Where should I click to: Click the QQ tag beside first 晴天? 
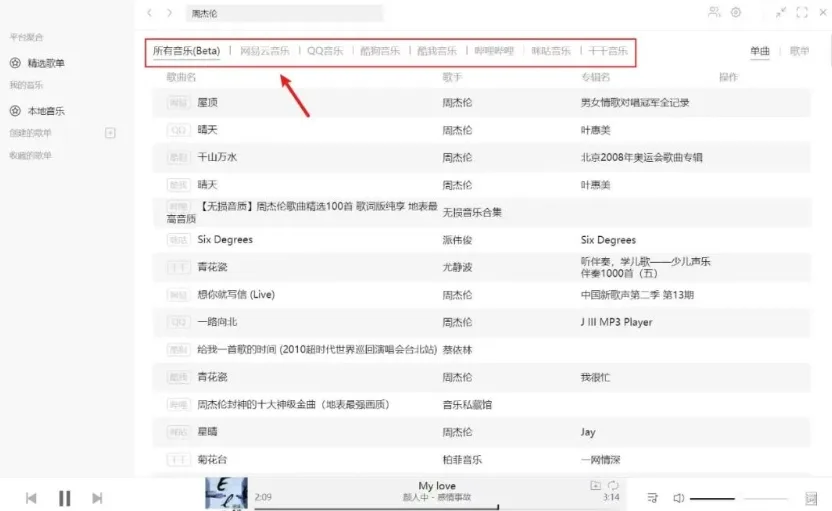178,130
